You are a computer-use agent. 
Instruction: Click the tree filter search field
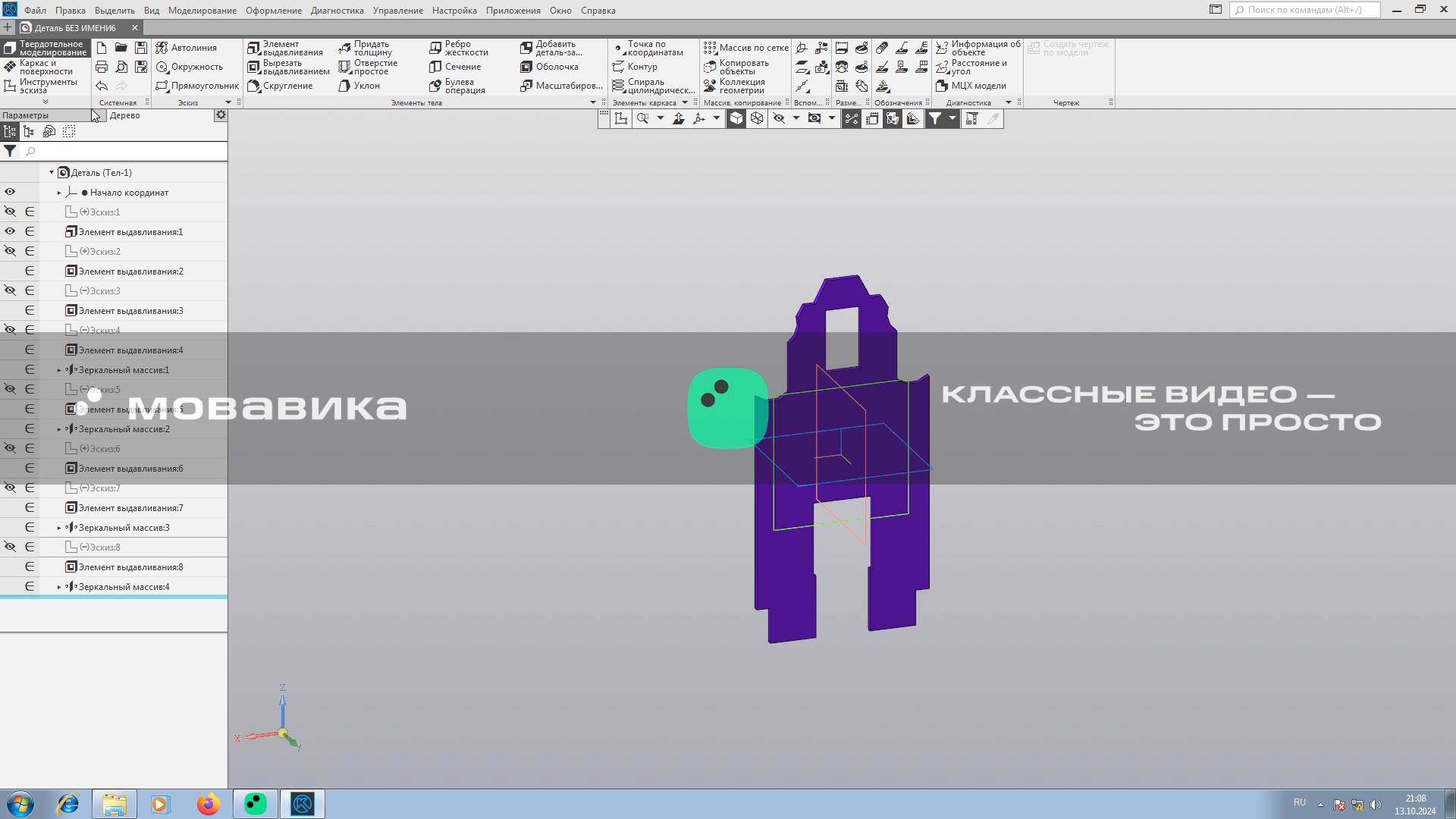pos(124,152)
